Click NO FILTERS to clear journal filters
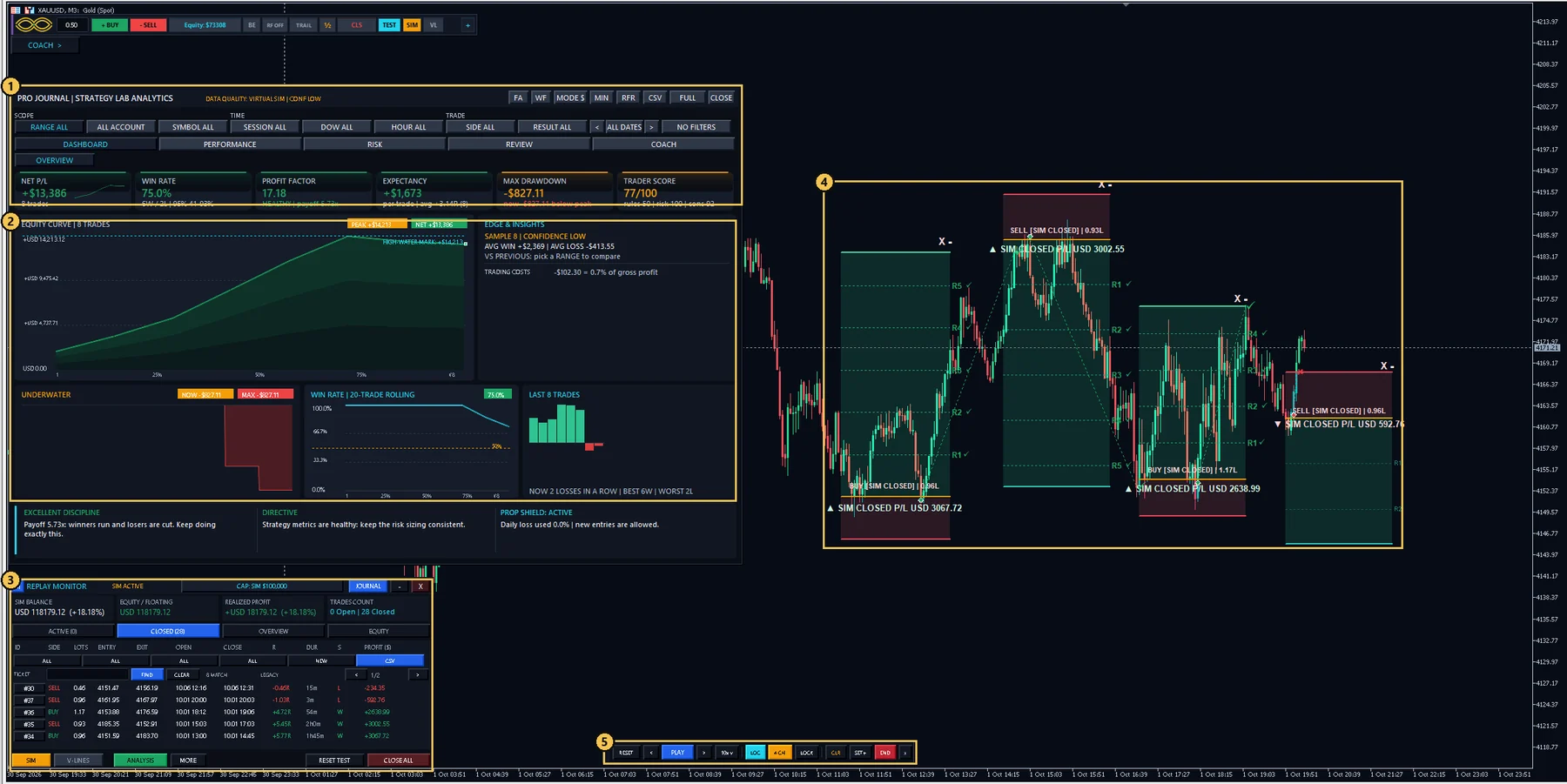Viewport: 1567px width, 784px height. [x=696, y=127]
